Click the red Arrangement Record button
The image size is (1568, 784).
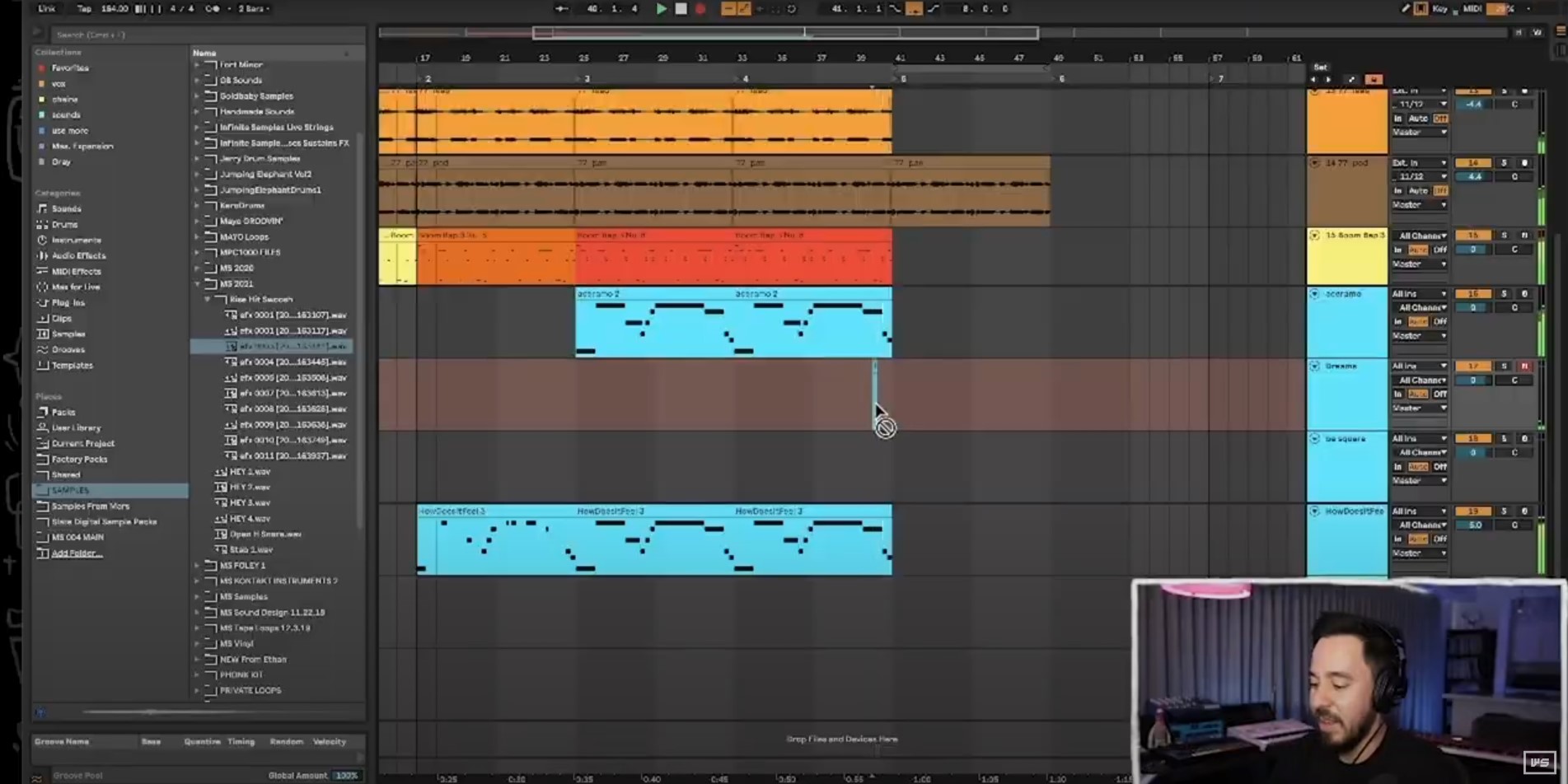[x=700, y=9]
